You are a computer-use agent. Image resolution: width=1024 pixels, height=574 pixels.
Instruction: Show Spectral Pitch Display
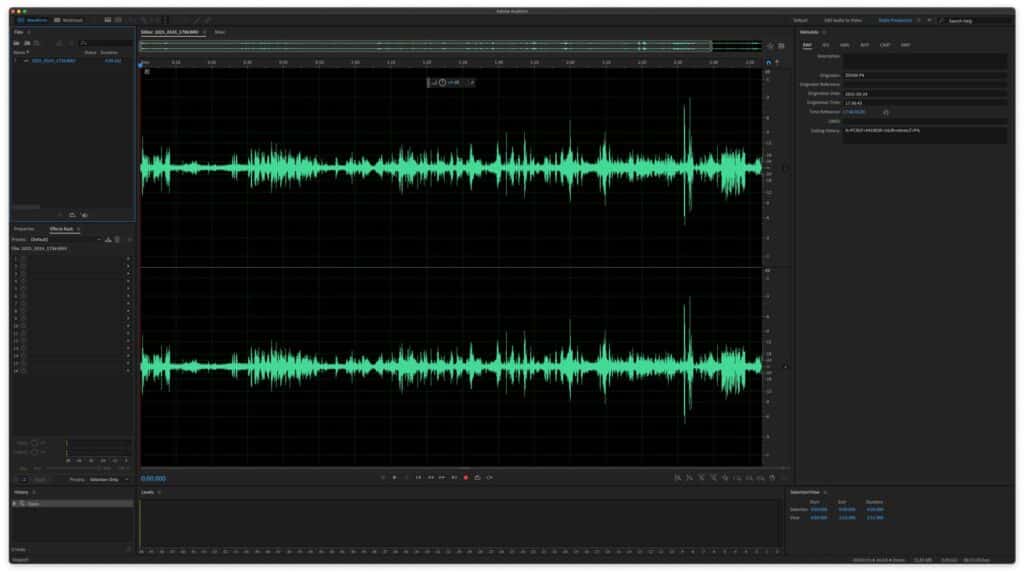point(118,20)
